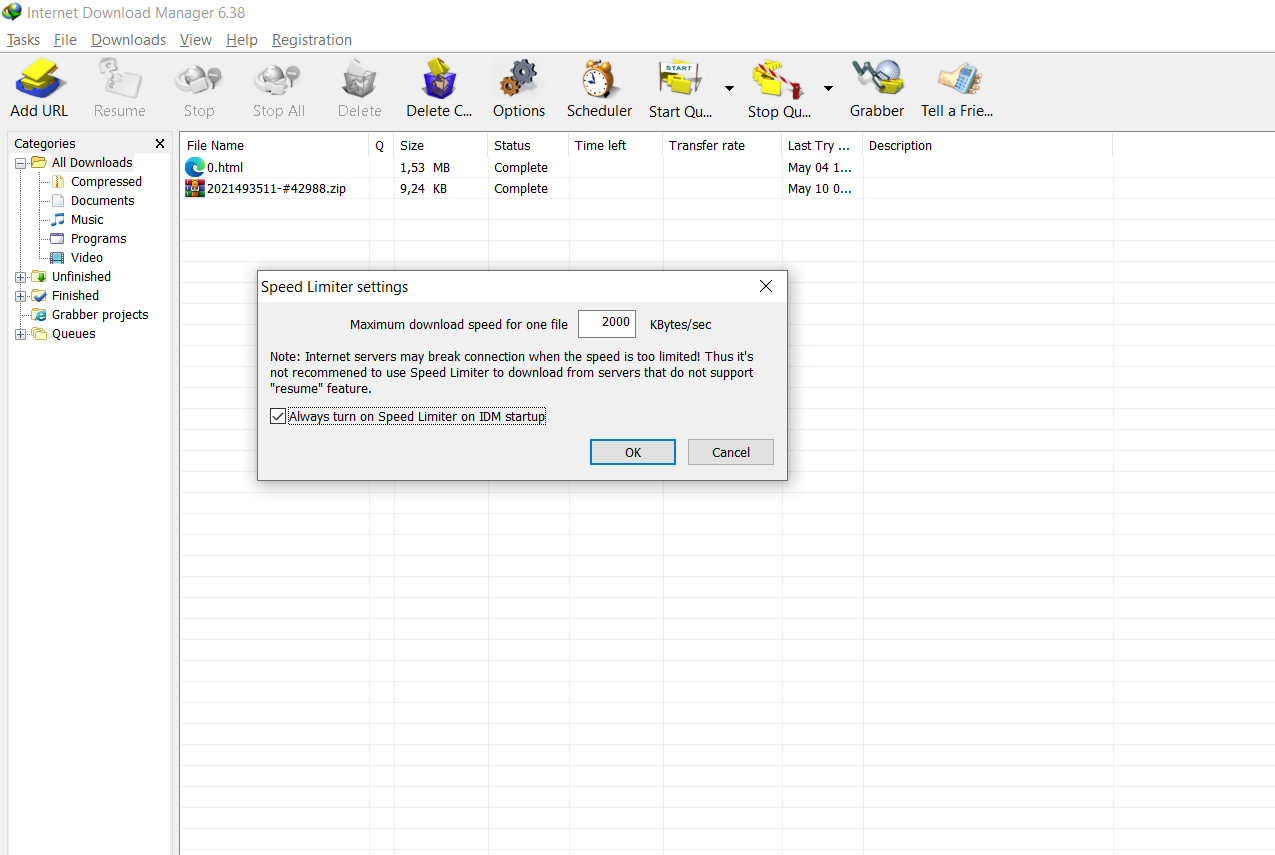Image resolution: width=1275 pixels, height=855 pixels.
Task: Click the maximum download speed input field
Action: click(x=607, y=323)
